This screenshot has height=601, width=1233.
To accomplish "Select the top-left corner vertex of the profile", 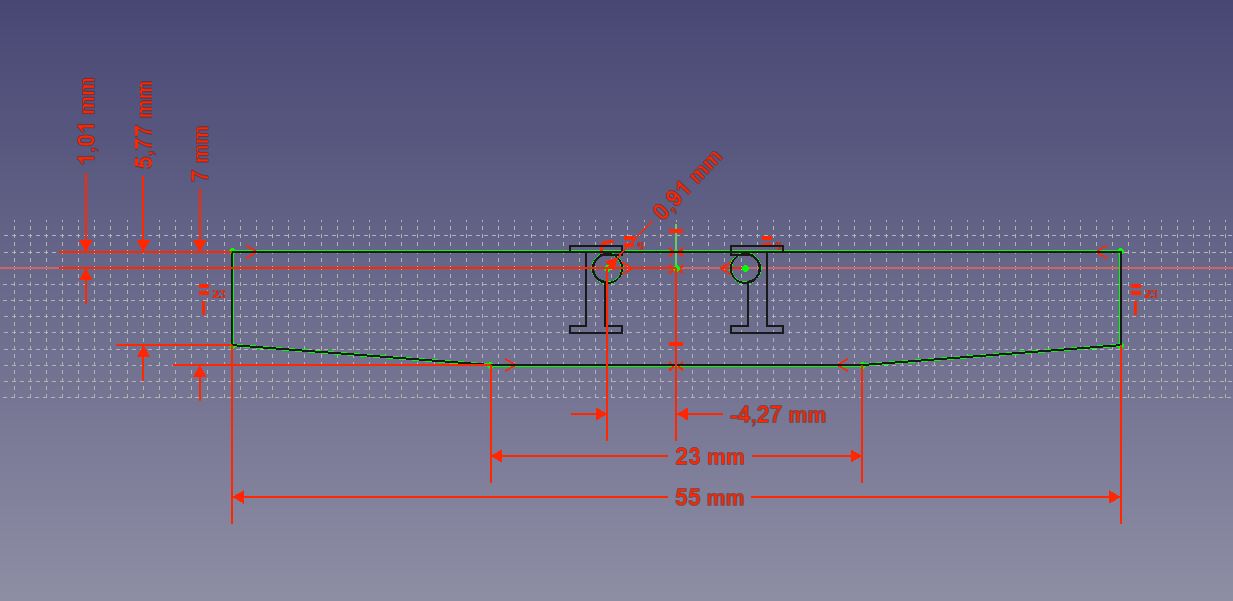I will pyautogui.click(x=233, y=251).
